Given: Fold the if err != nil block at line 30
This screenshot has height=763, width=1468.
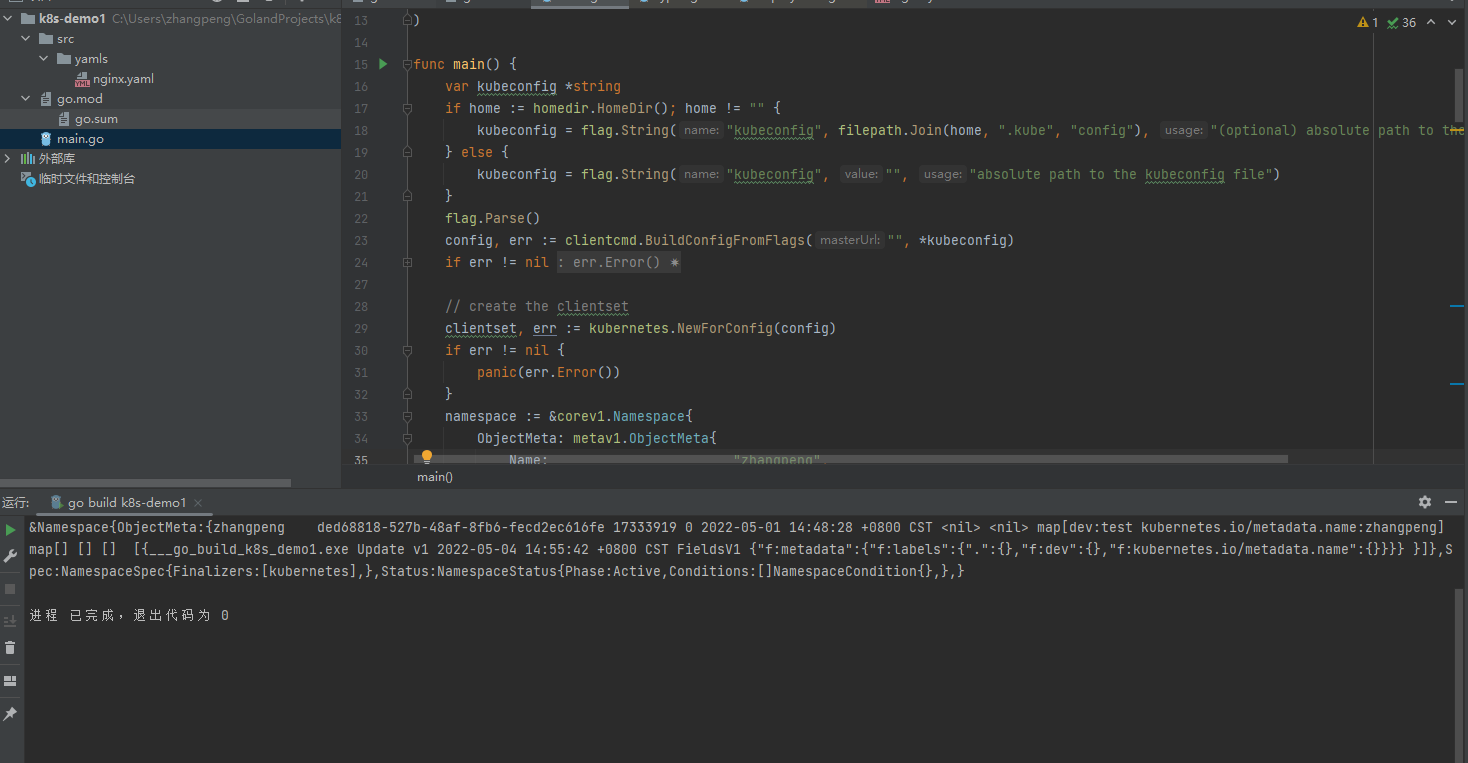Looking at the screenshot, I should [x=407, y=350].
